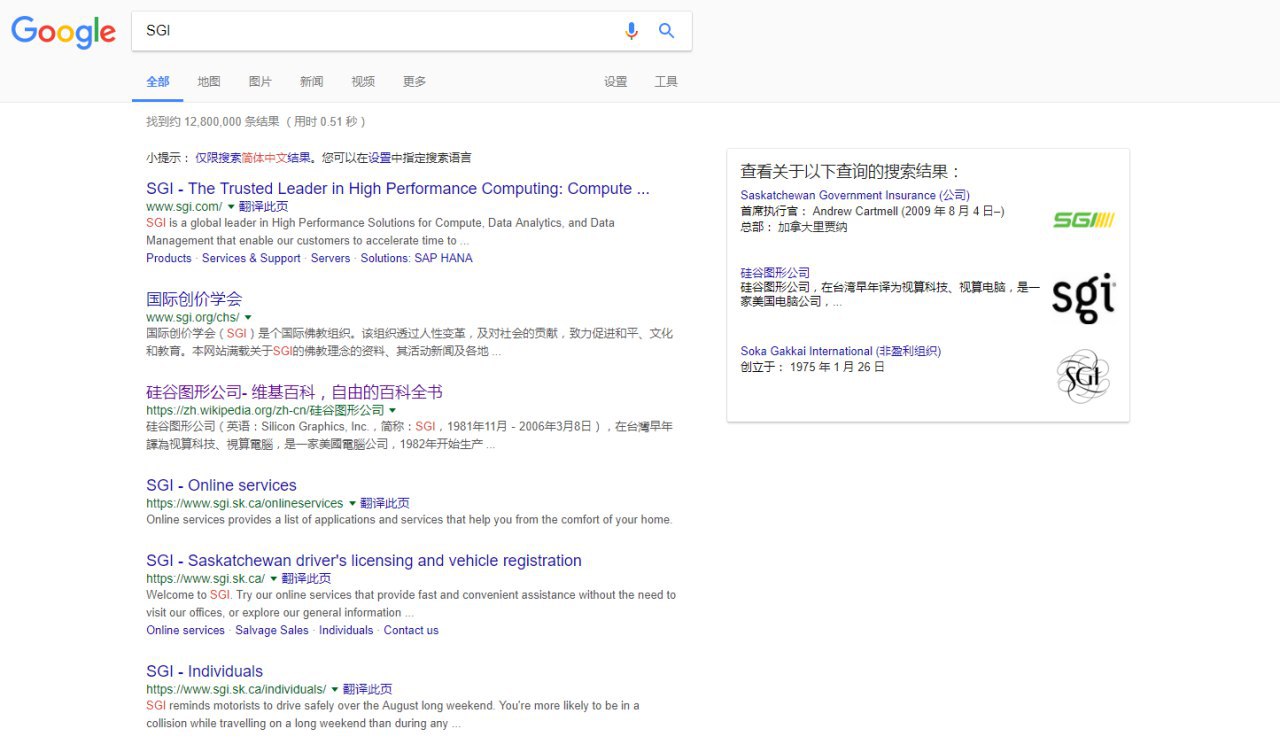Expand the dropdown arrow beside www.sgi.com/
The height and width of the screenshot is (752, 1280).
point(231,207)
